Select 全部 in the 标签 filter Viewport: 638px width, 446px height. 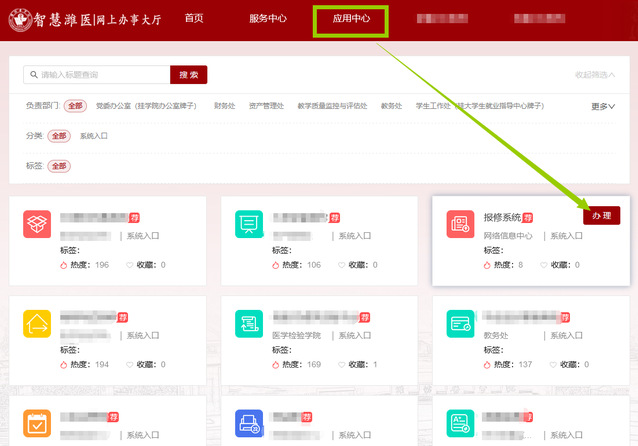[59, 165]
